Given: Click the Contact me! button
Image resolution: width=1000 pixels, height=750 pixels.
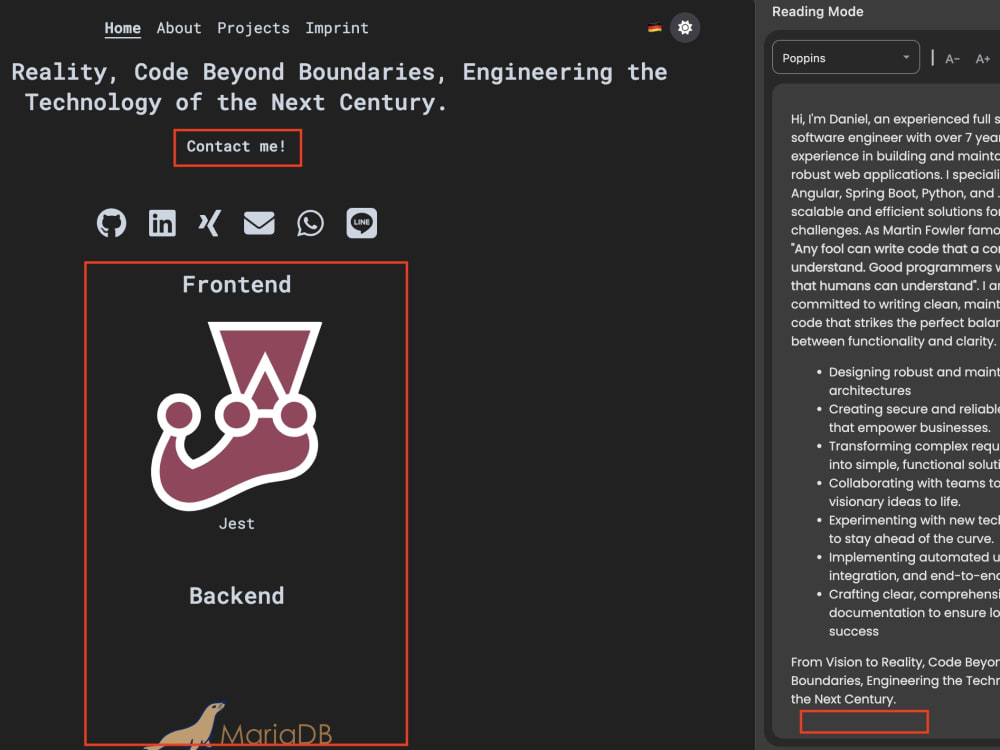Looking at the screenshot, I should pos(237,147).
